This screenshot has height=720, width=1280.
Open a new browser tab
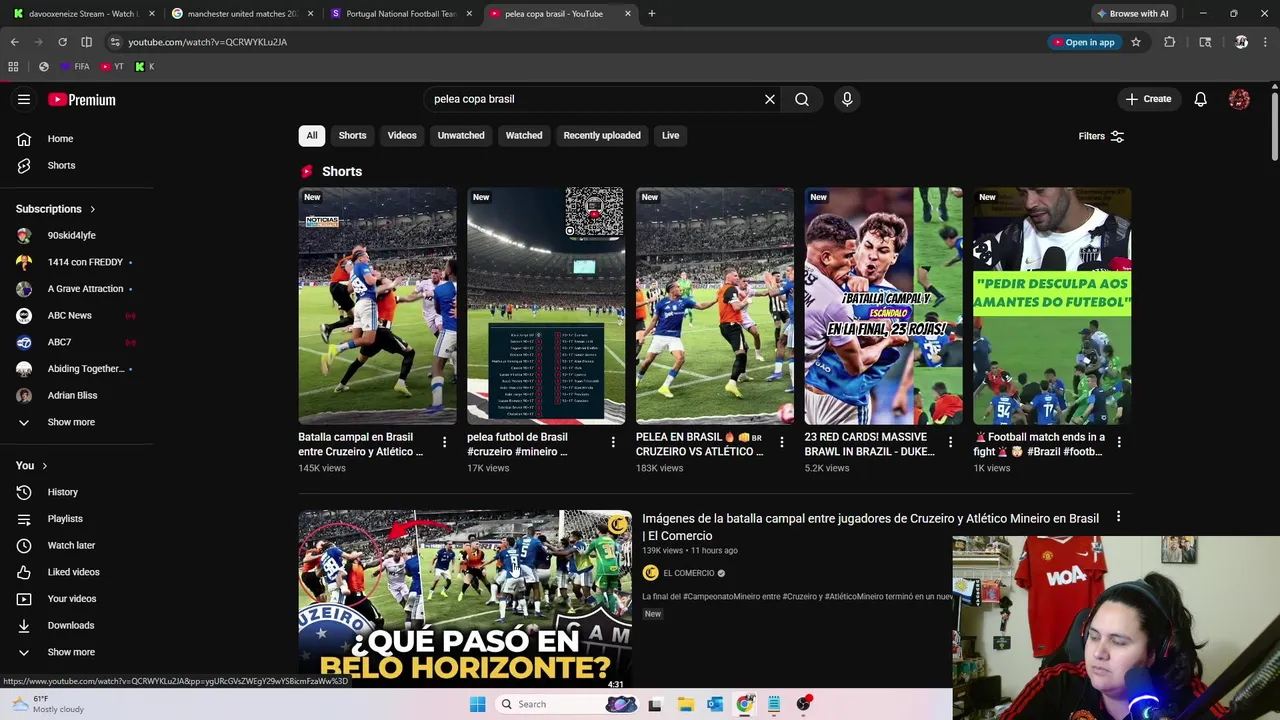tap(652, 14)
